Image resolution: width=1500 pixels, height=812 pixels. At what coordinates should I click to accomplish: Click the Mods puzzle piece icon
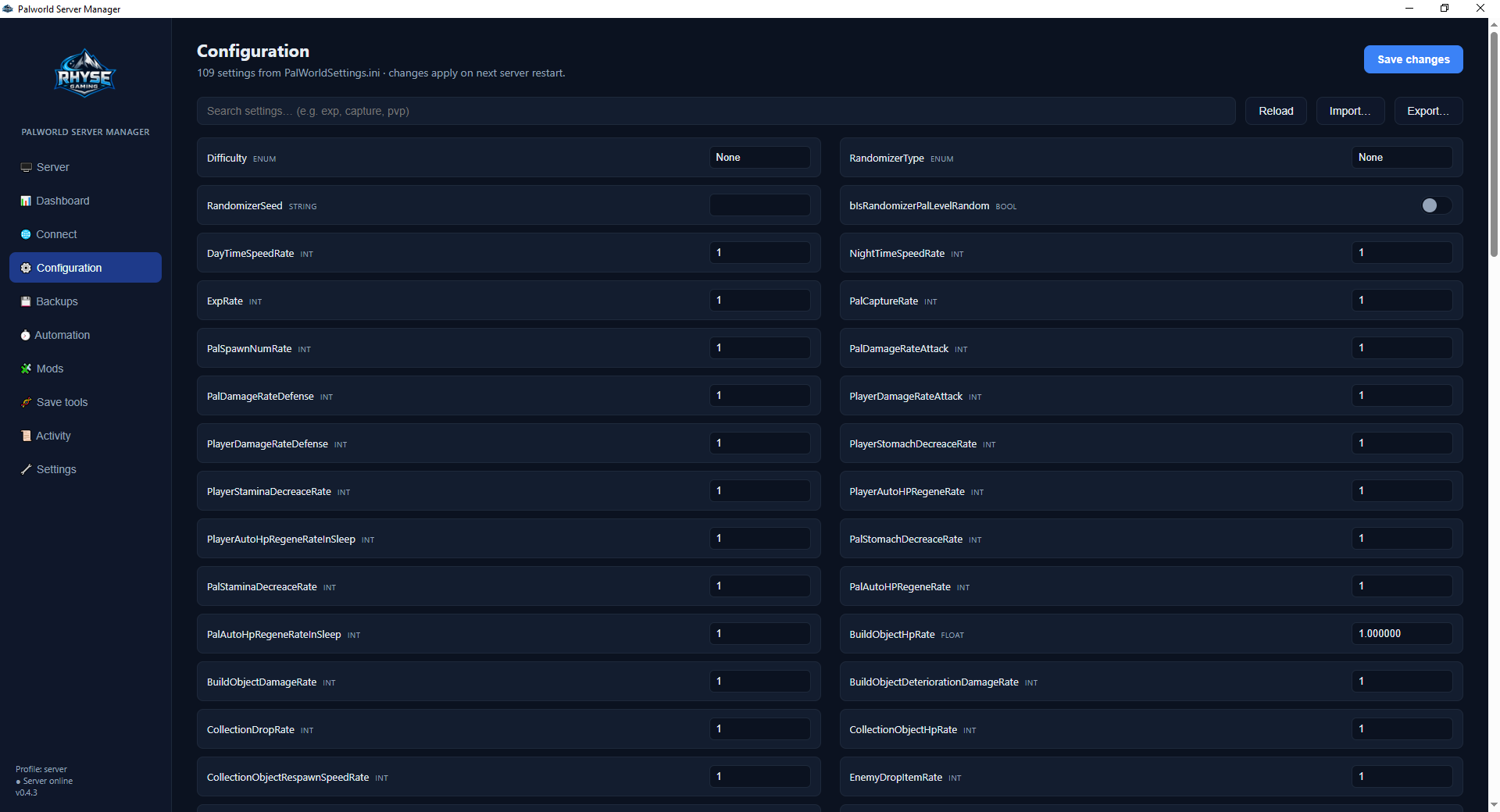26,369
